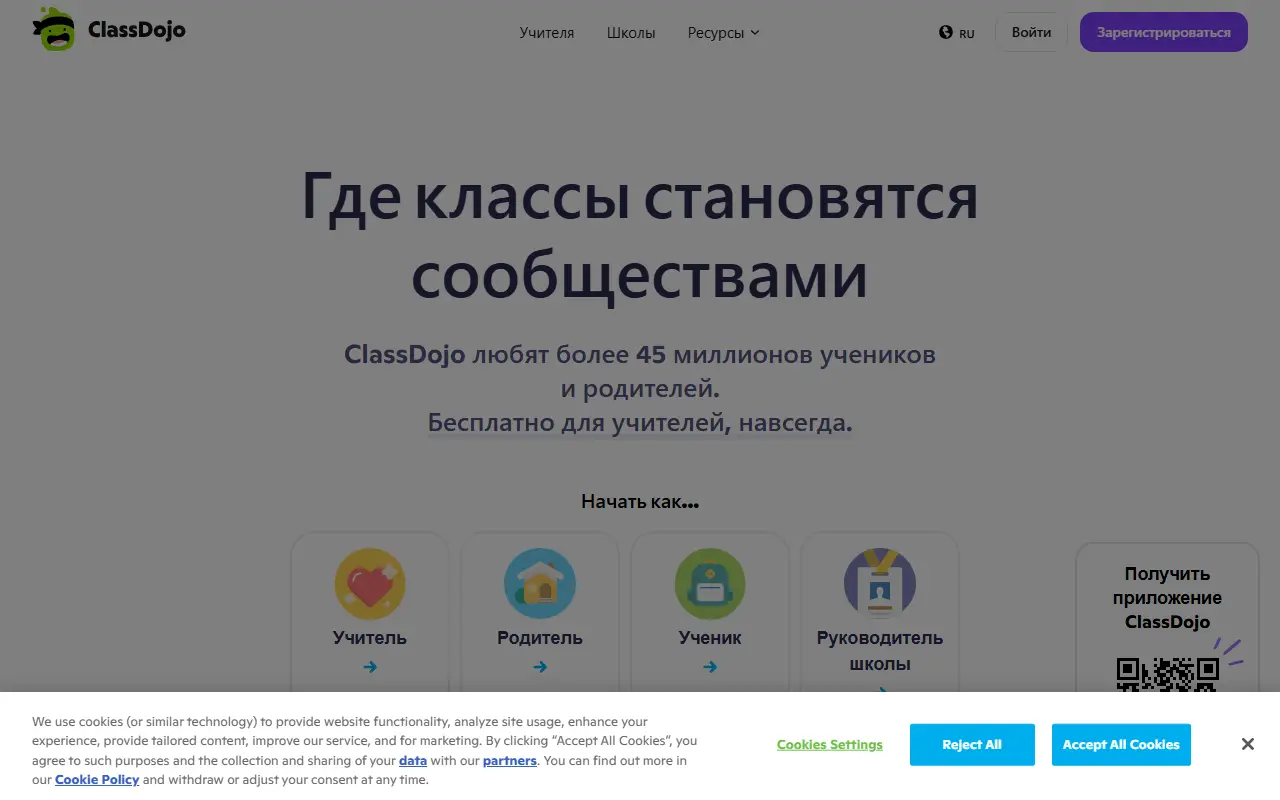Click the globe language icon

point(946,32)
